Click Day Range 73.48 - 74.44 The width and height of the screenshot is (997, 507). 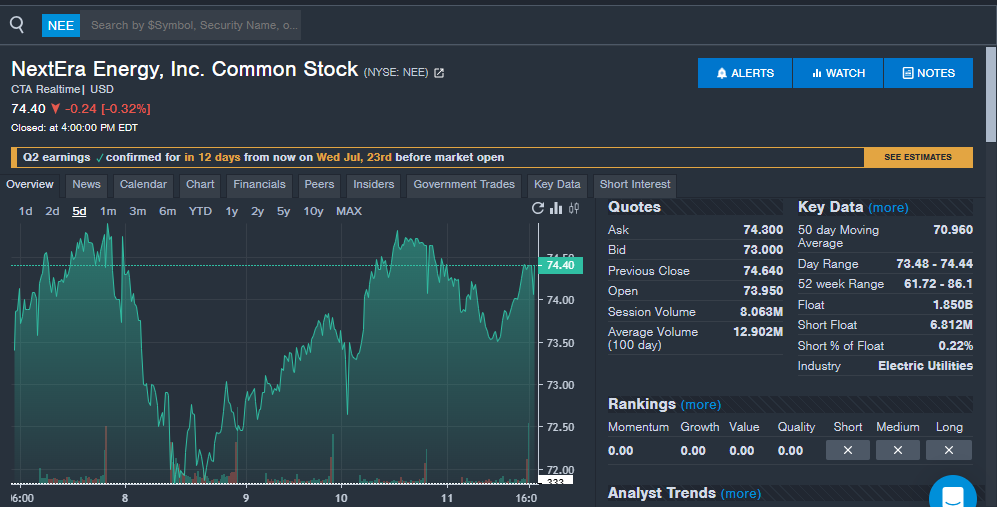coord(934,264)
